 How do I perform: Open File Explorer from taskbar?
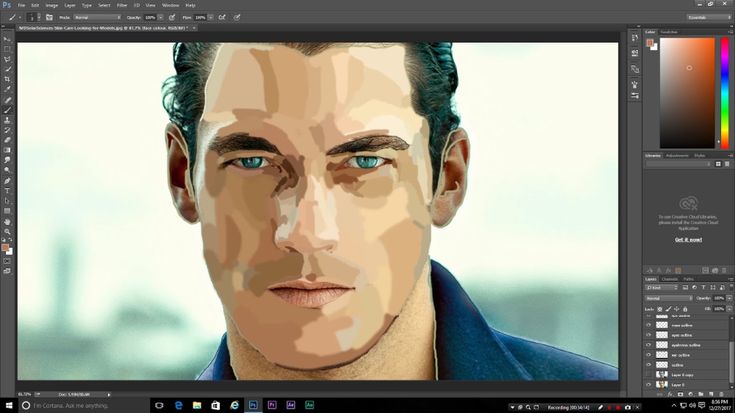click(x=197, y=405)
